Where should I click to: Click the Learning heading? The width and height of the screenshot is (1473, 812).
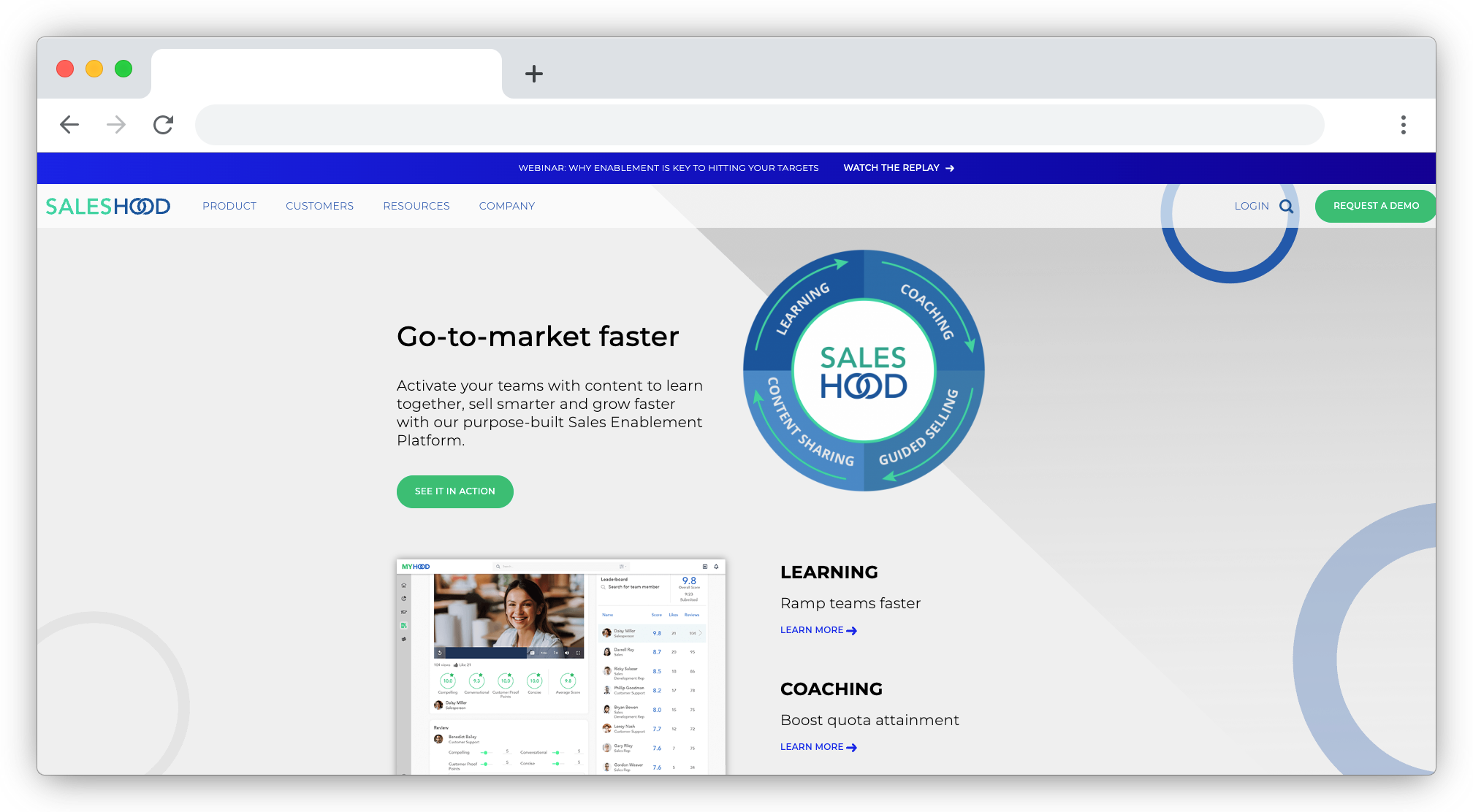pos(829,572)
